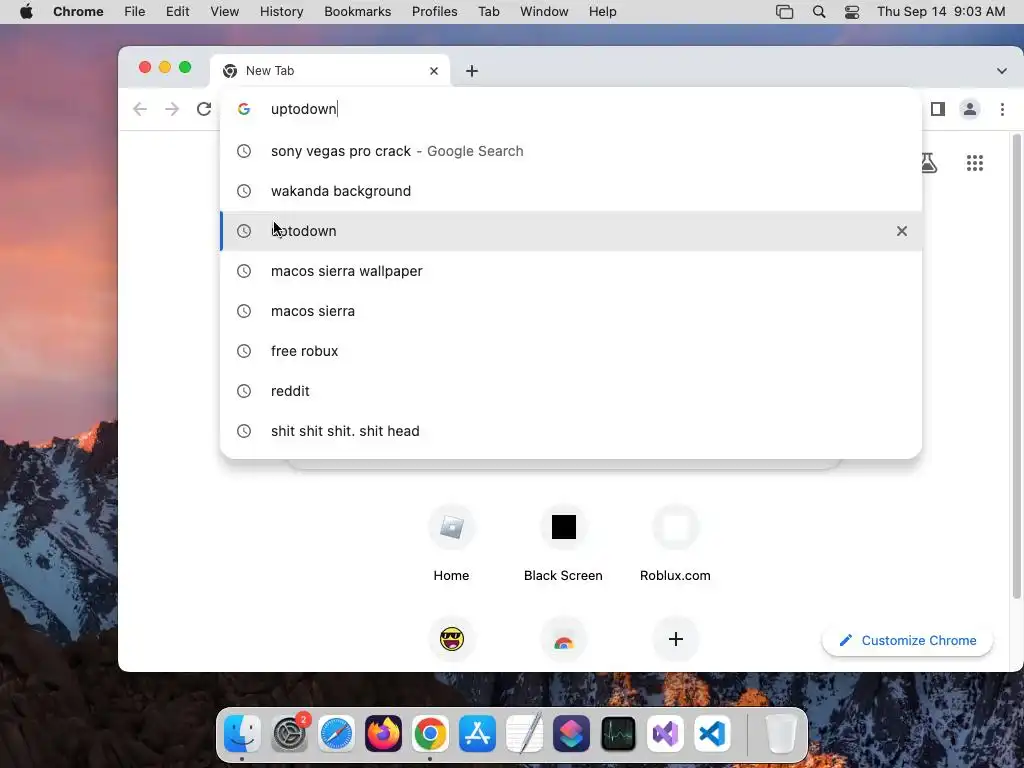Click the Chrome Labs flask icon
Image resolution: width=1024 pixels, height=768 pixels.
(929, 163)
